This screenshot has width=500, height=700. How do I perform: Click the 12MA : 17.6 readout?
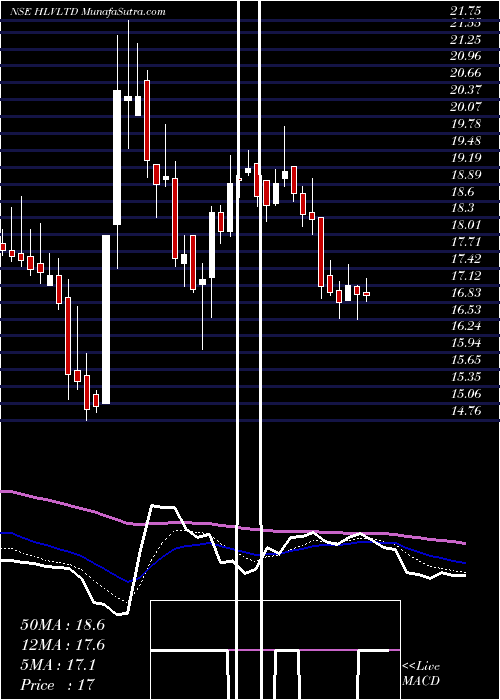[62, 646]
